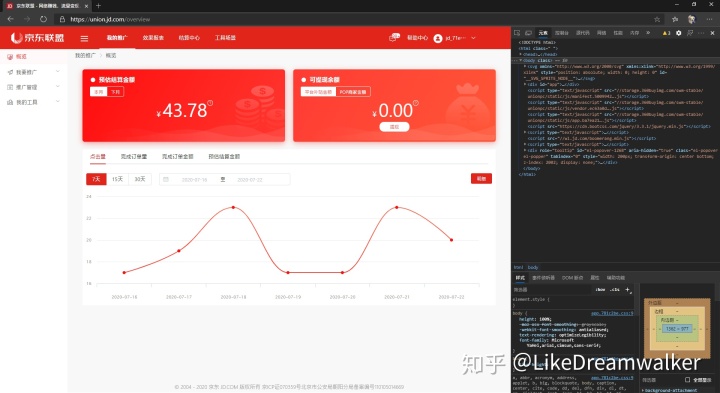Open DevTools settings gear

[x=679, y=33]
